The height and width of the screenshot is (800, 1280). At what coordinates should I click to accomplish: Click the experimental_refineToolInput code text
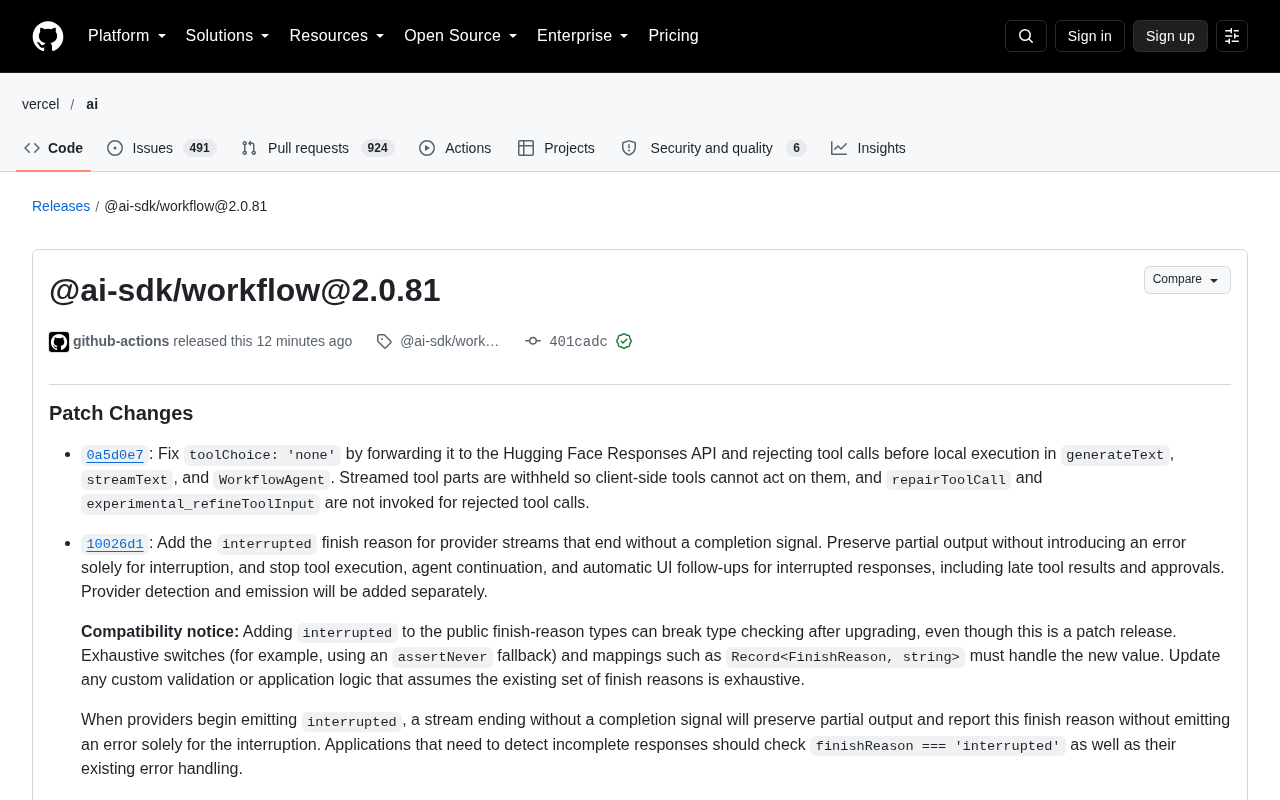(201, 504)
